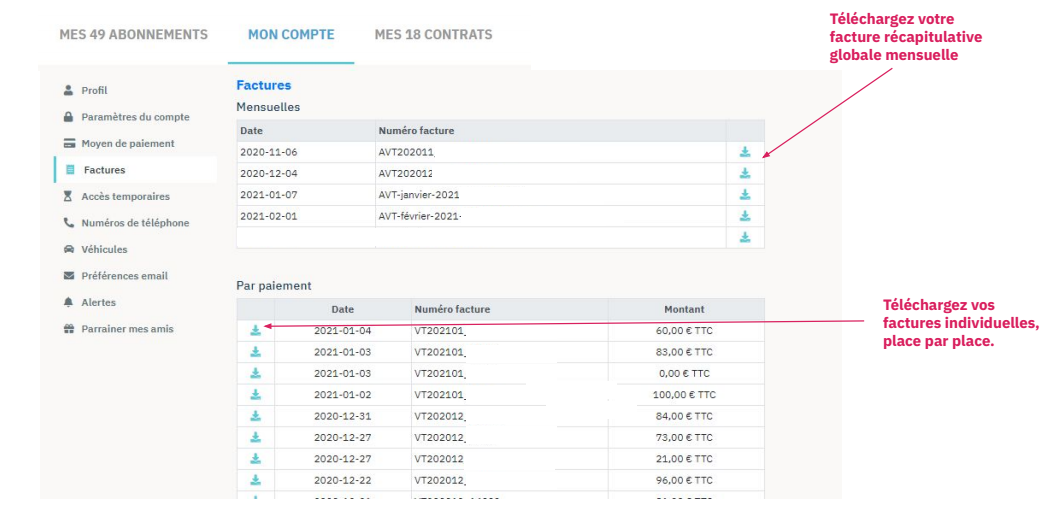Click the bell icon for Alertes

click(x=68, y=302)
